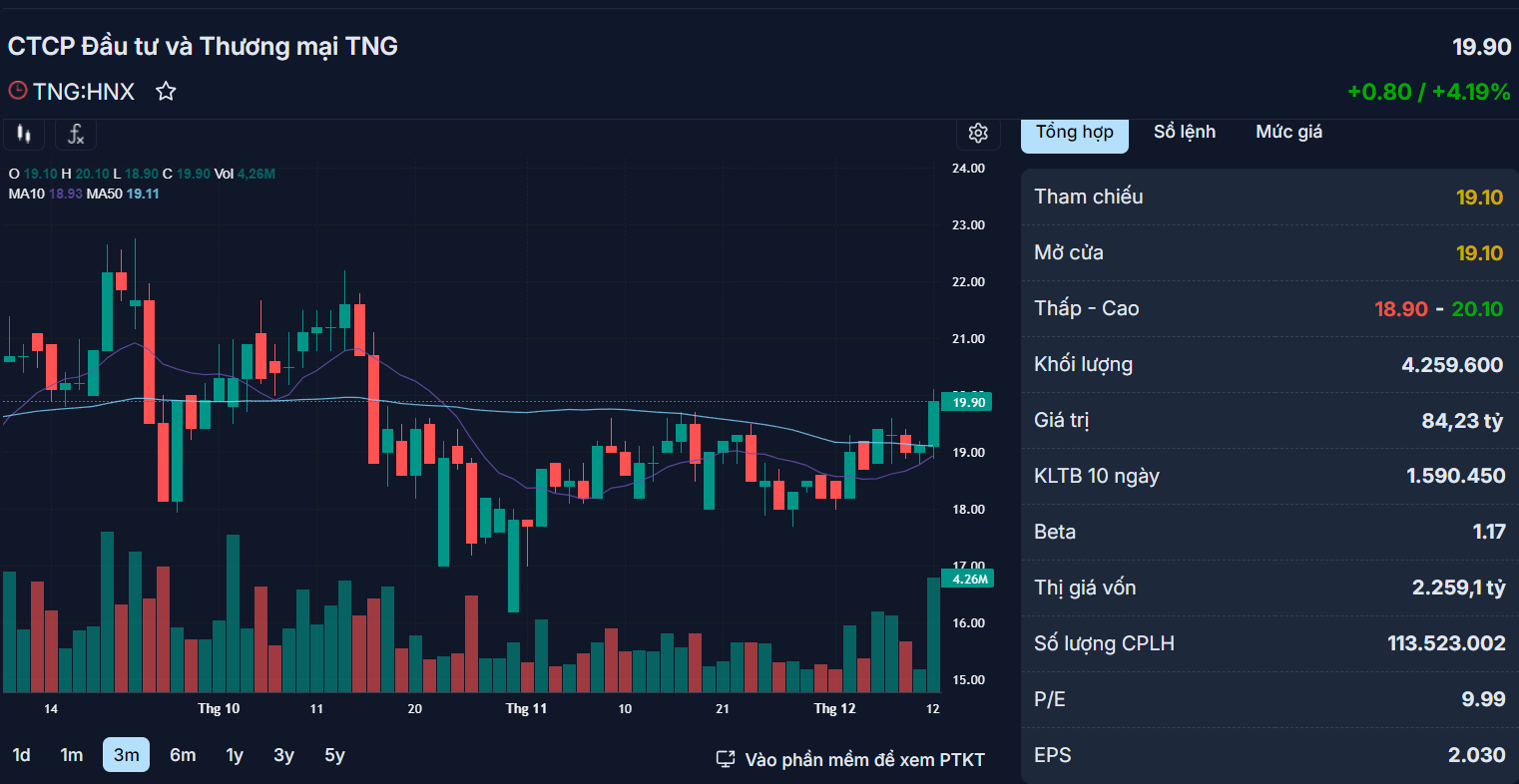Select the 3m time range
Image resolution: width=1519 pixels, height=784 pixels.
(x=127, y=755)
